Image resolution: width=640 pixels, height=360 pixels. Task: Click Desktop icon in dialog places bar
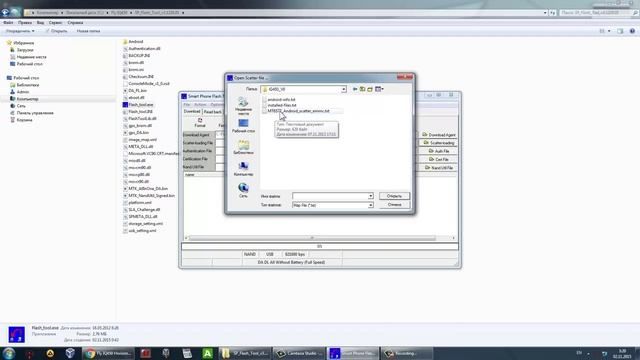tap(243, 126)
